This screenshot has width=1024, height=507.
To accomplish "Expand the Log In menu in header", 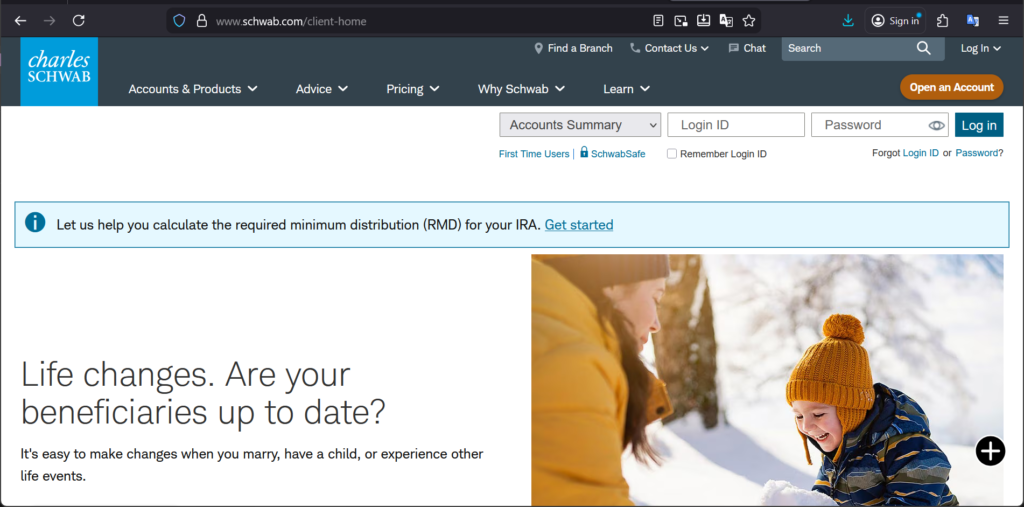I will pyautogui.click(x=980, y=48).
